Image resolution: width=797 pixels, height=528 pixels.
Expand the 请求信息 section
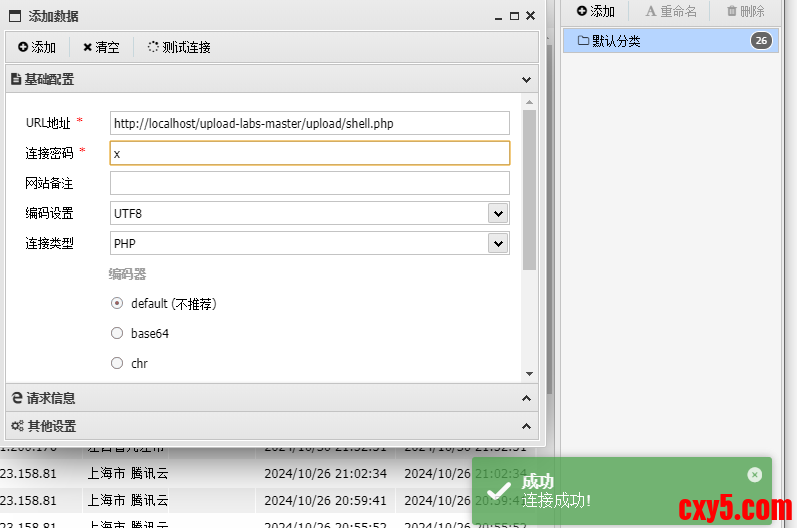tap(526, 398)
